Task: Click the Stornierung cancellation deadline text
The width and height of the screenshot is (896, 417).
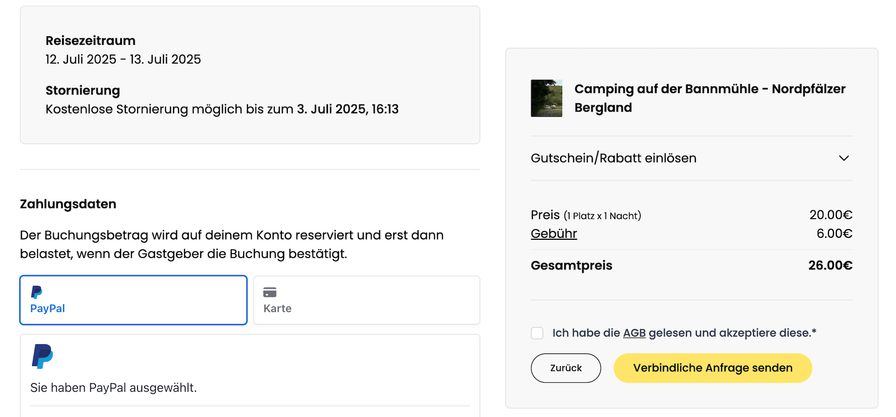Action: pos(222,109)
